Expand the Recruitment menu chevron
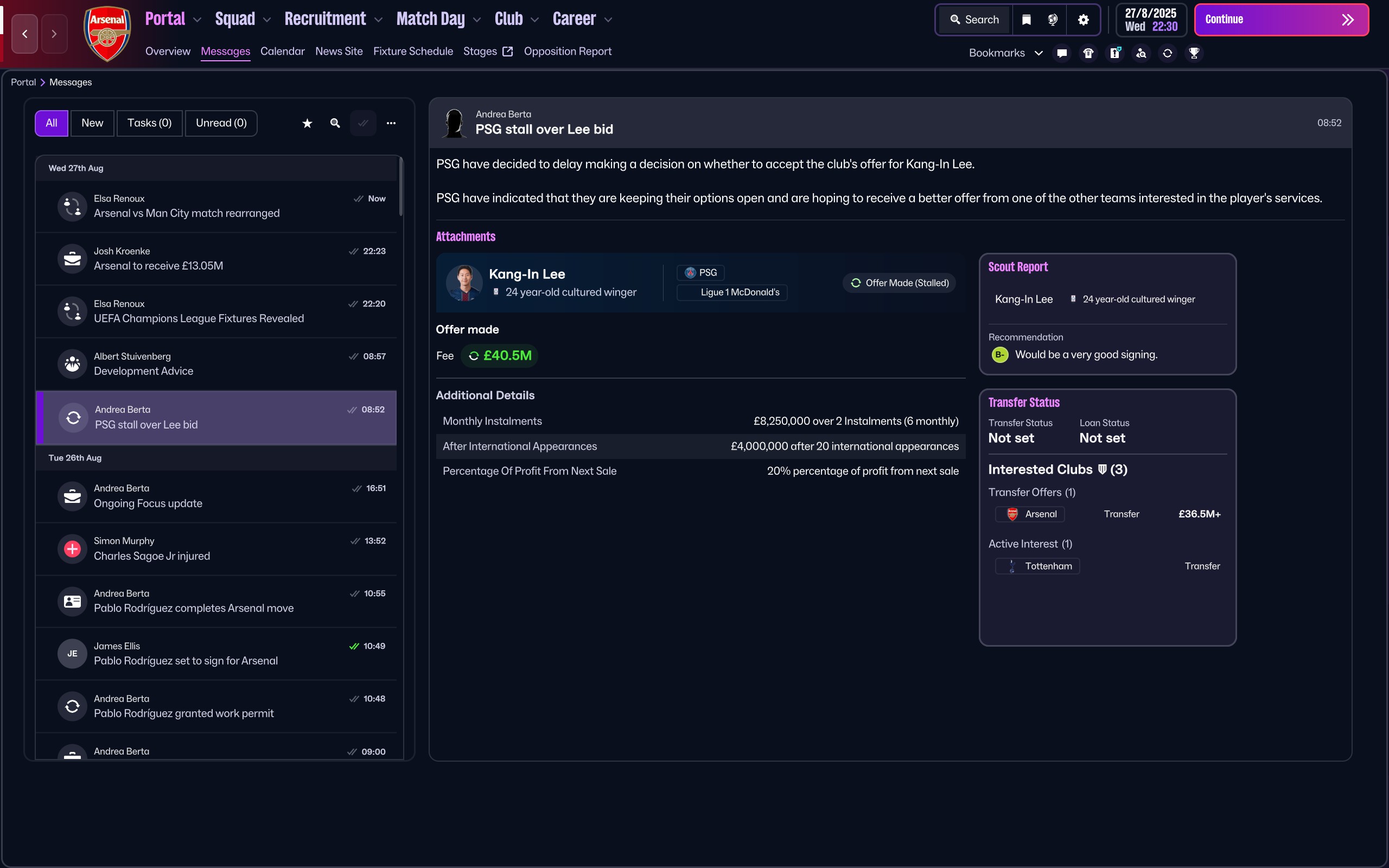 click(378, 20)
